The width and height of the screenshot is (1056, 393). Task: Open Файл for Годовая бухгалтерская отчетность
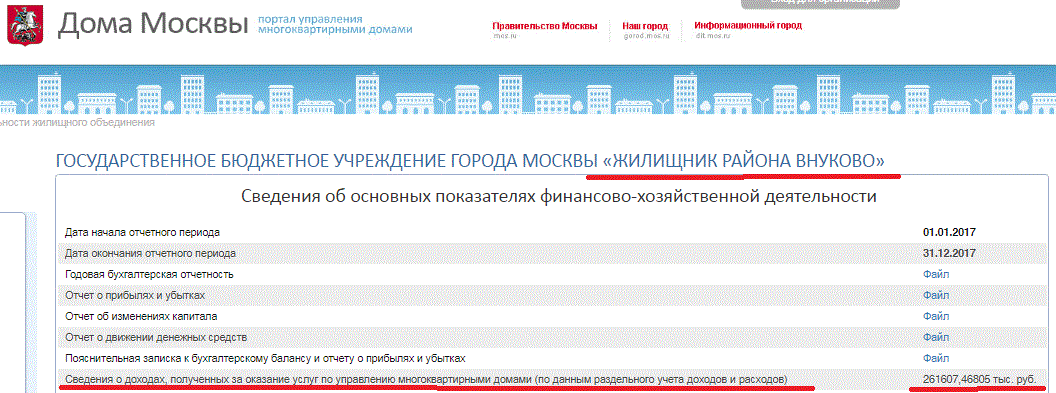[936, 275]
